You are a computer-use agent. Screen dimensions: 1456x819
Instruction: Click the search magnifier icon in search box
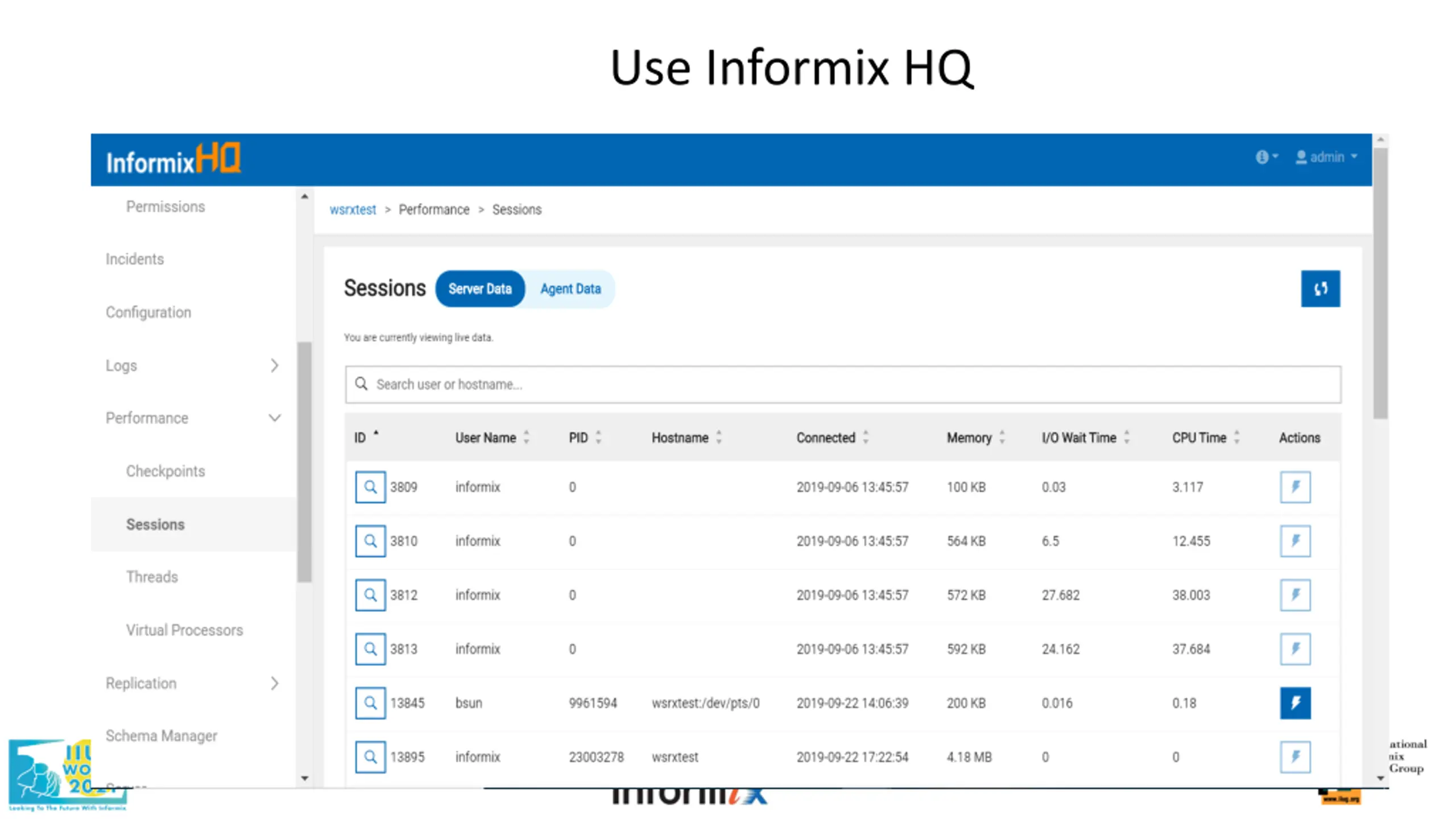(361, 384)
